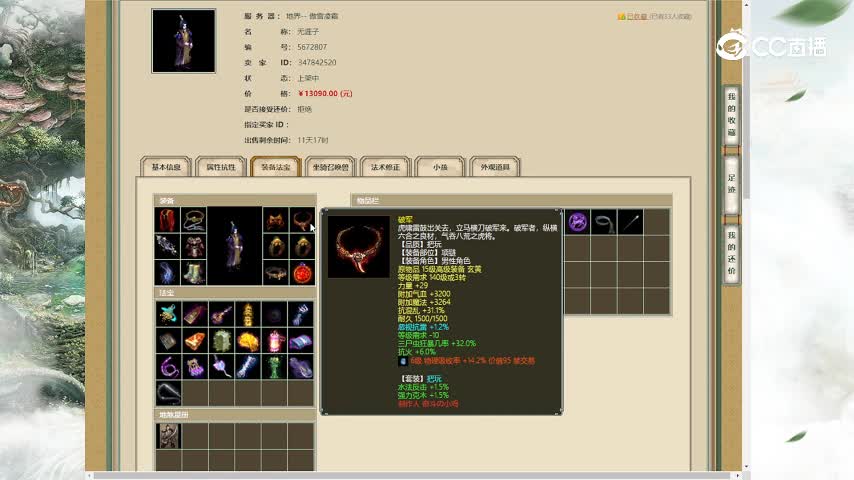Switch to the 属性抗性 tab
Image resolution: width=854 pixels, height=480 pixels.
pos(221,167)
